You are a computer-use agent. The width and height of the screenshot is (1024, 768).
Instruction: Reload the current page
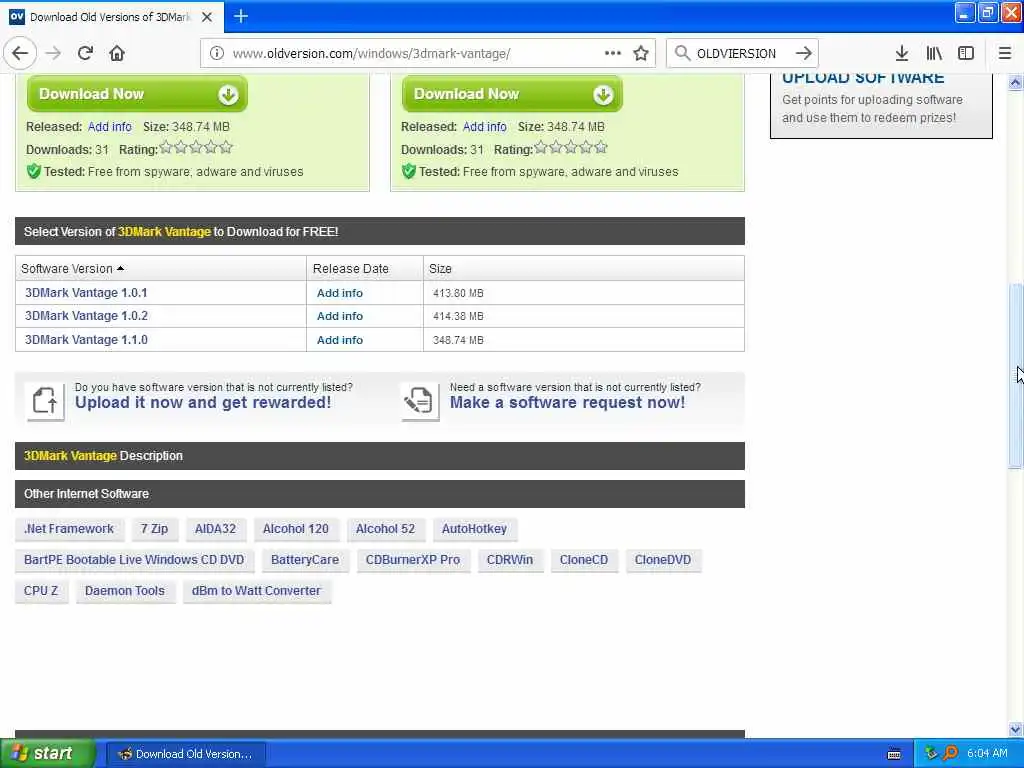tap(85, 54)
